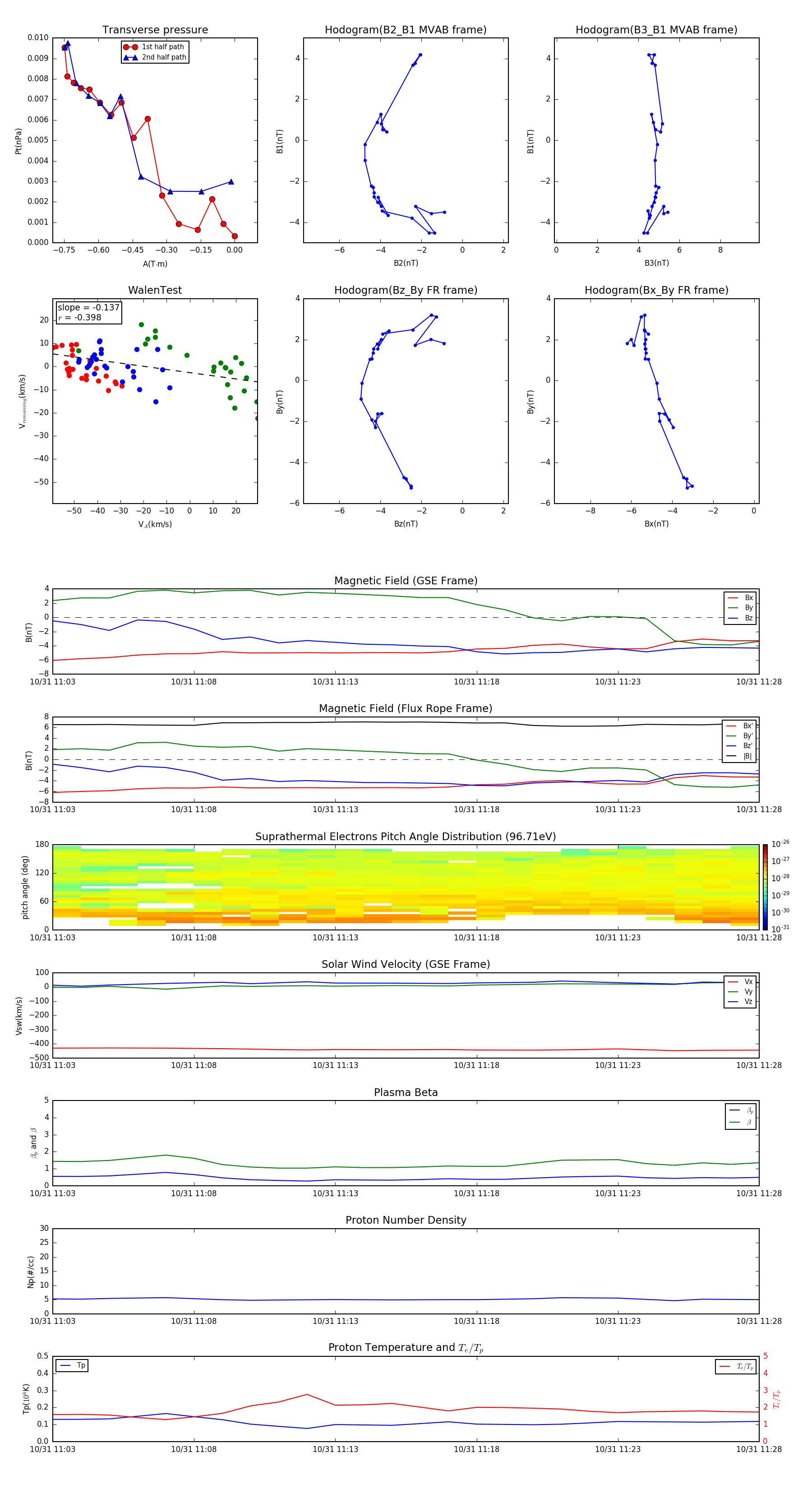Click the pitch angle colorbar
The image size is (812, 1489).
click(x=765, y=887)
